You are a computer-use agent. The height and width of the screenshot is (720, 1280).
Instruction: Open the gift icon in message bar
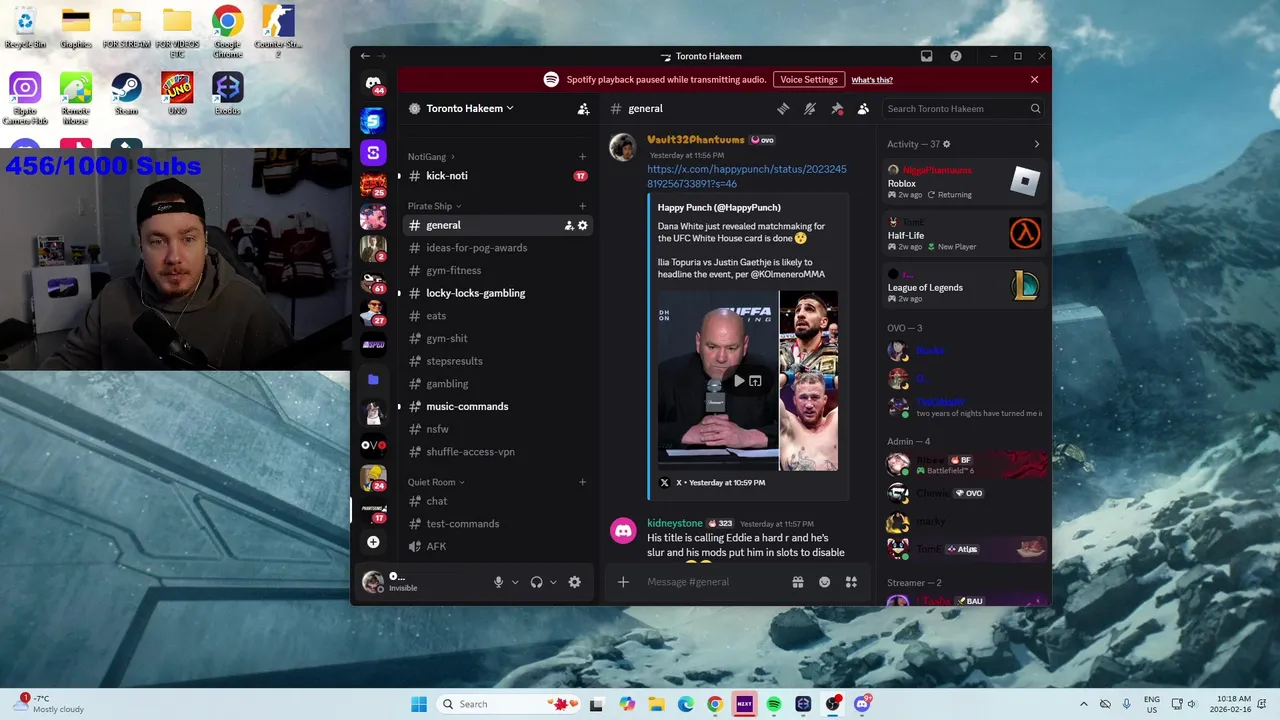(x=798, y=582)
